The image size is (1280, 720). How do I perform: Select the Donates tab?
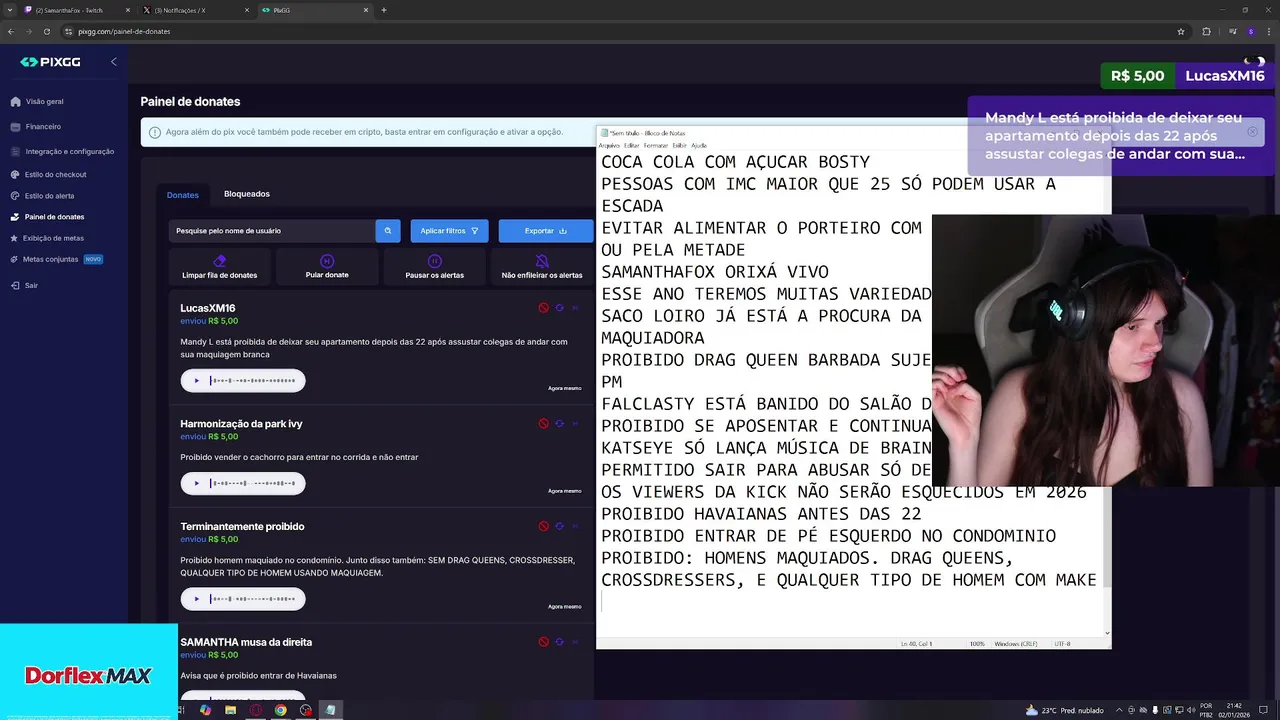point(182,195)
